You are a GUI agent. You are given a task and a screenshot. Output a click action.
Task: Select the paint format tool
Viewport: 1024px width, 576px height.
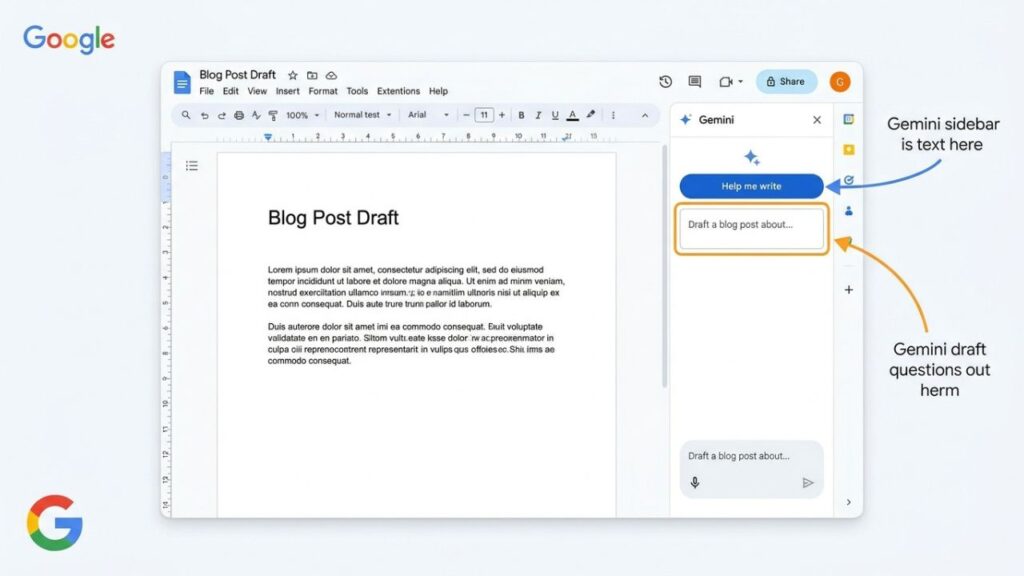[x=273, y=116]
